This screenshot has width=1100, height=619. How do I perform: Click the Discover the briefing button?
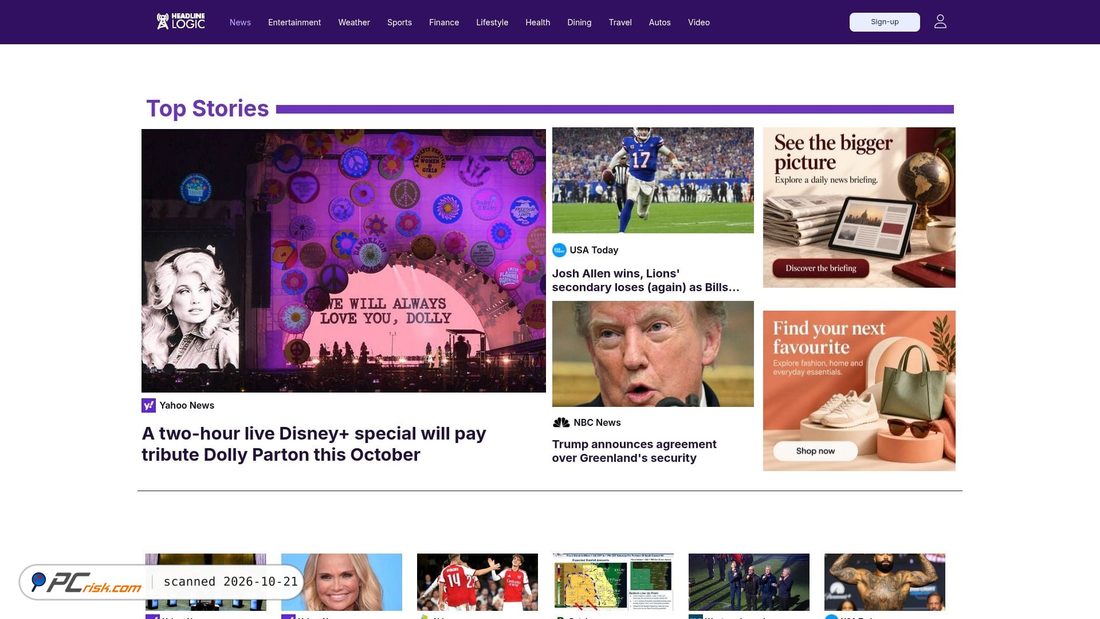(821, 268)
